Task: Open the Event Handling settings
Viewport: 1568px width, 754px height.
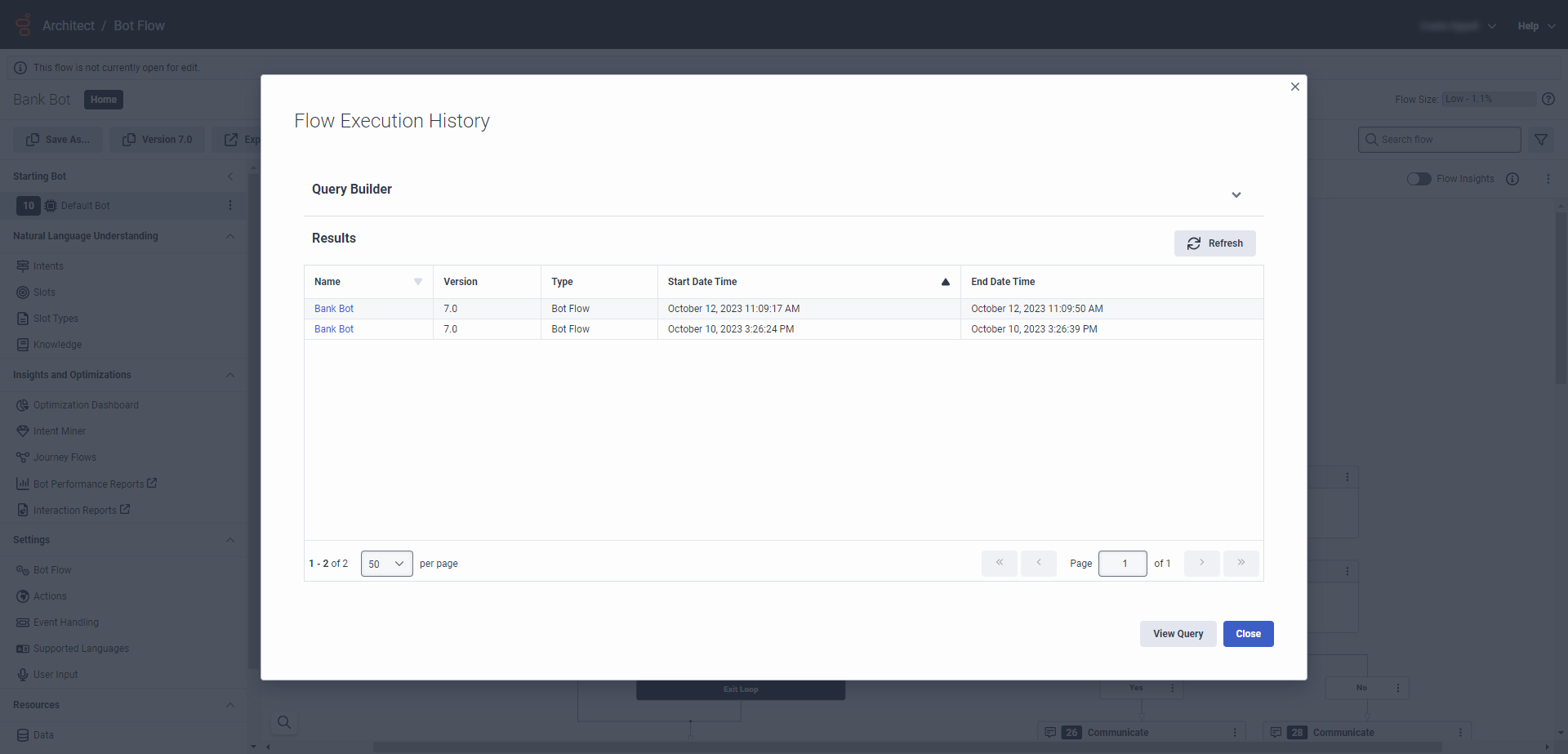Action: [x=65, y=622]
